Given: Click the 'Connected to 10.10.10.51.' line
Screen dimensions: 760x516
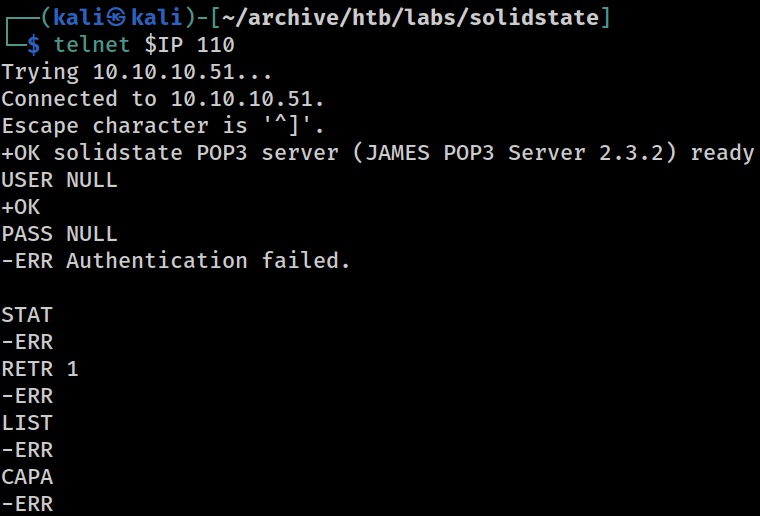Looking at the screenshot, I should click(162, 99).
